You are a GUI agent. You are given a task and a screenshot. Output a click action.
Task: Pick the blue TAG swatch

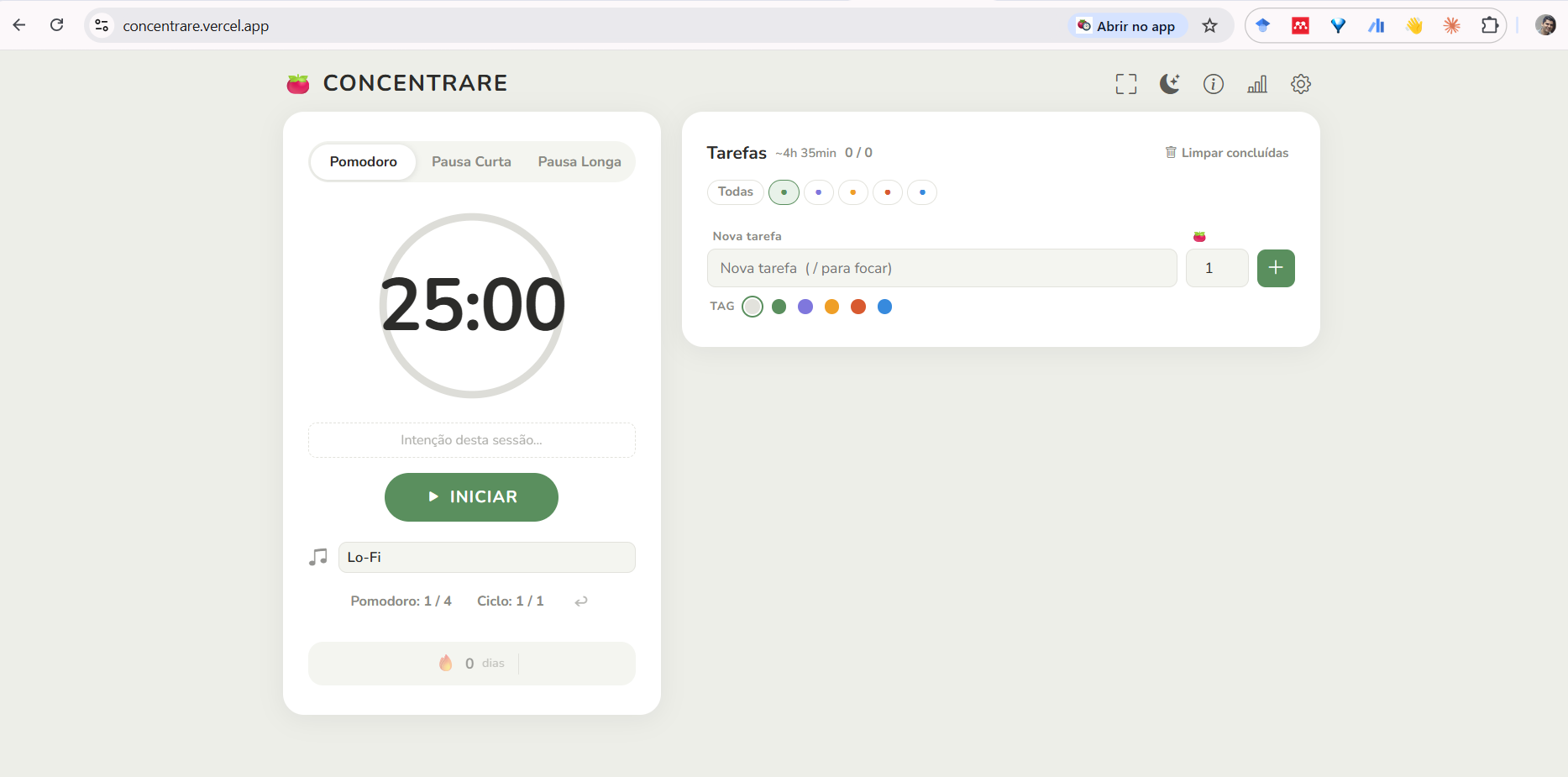[885, 307]
